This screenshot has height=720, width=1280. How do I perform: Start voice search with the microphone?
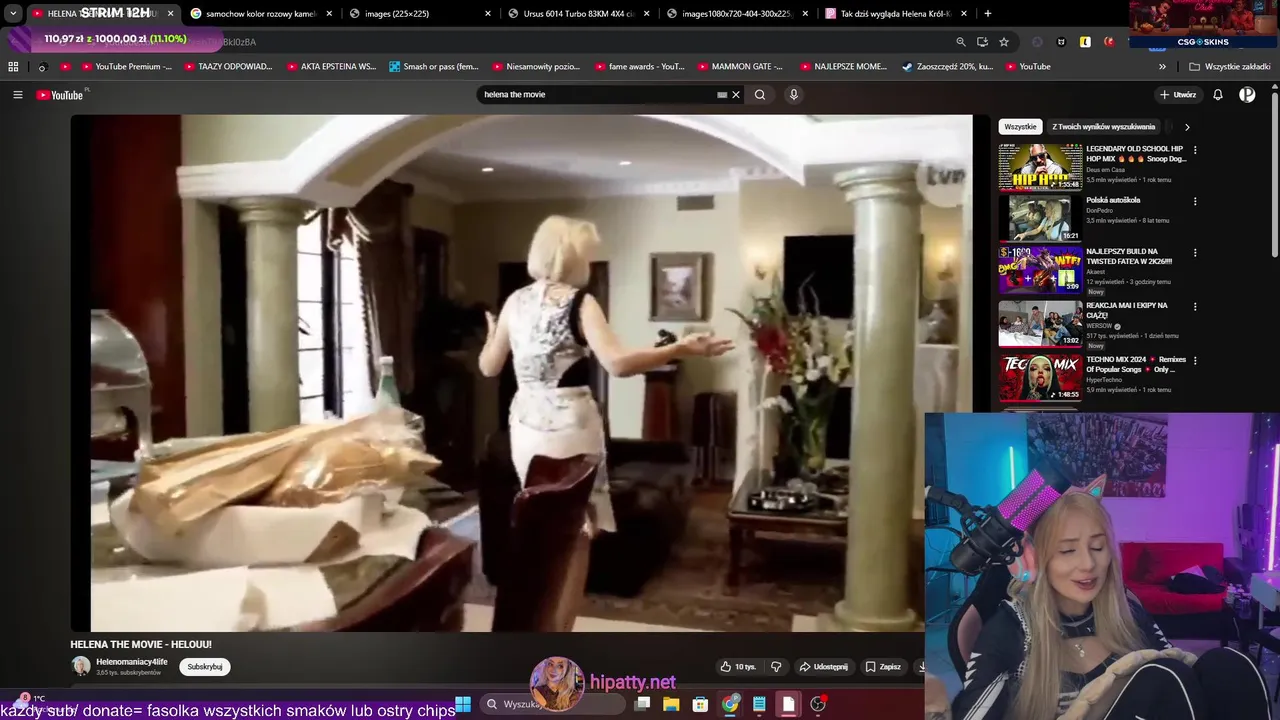(794, 95)
